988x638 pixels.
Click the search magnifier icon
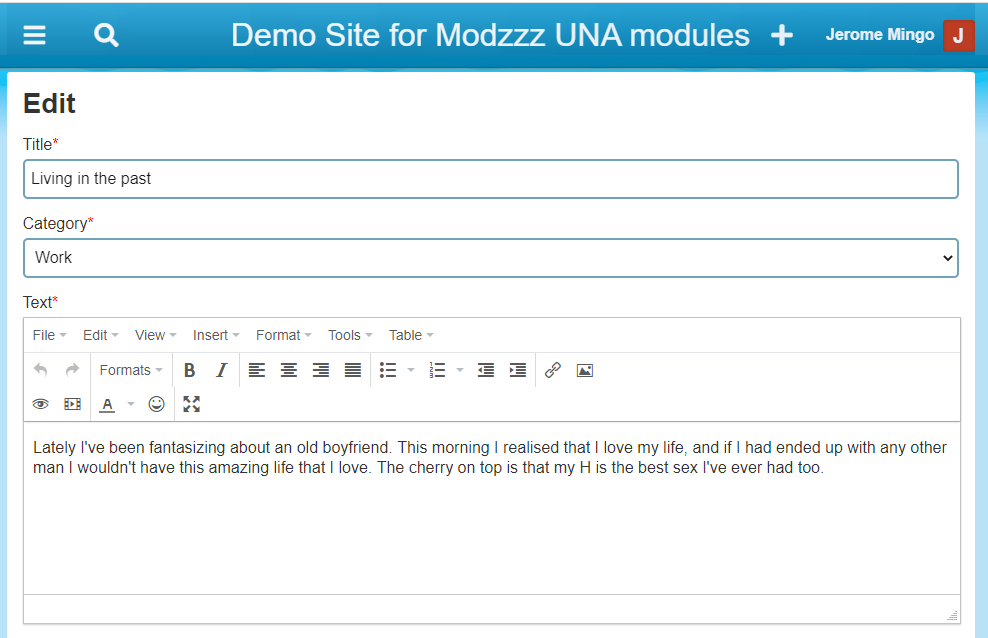[x=106, y=36]
